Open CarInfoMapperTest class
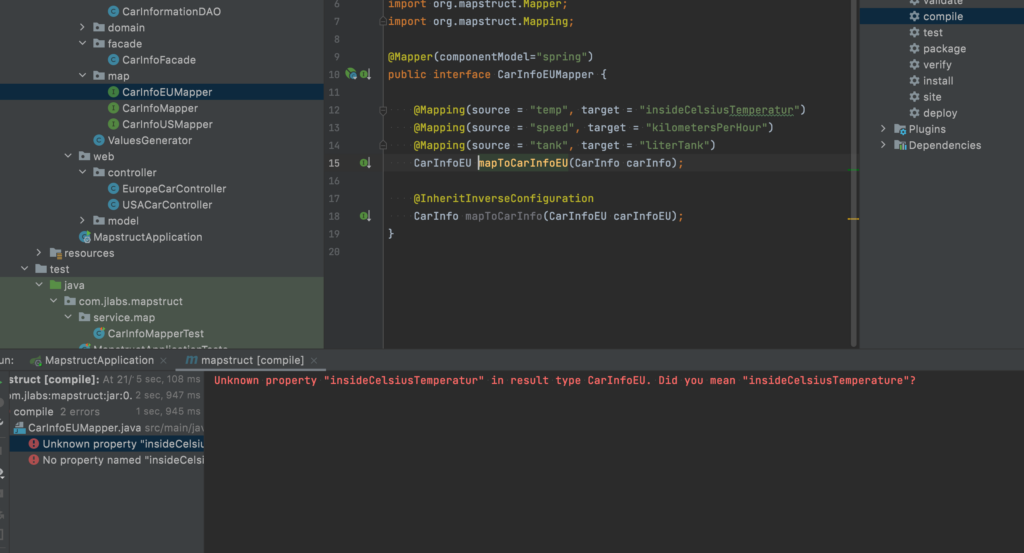Screen dimensions: 1024x553 coord(155,334)
